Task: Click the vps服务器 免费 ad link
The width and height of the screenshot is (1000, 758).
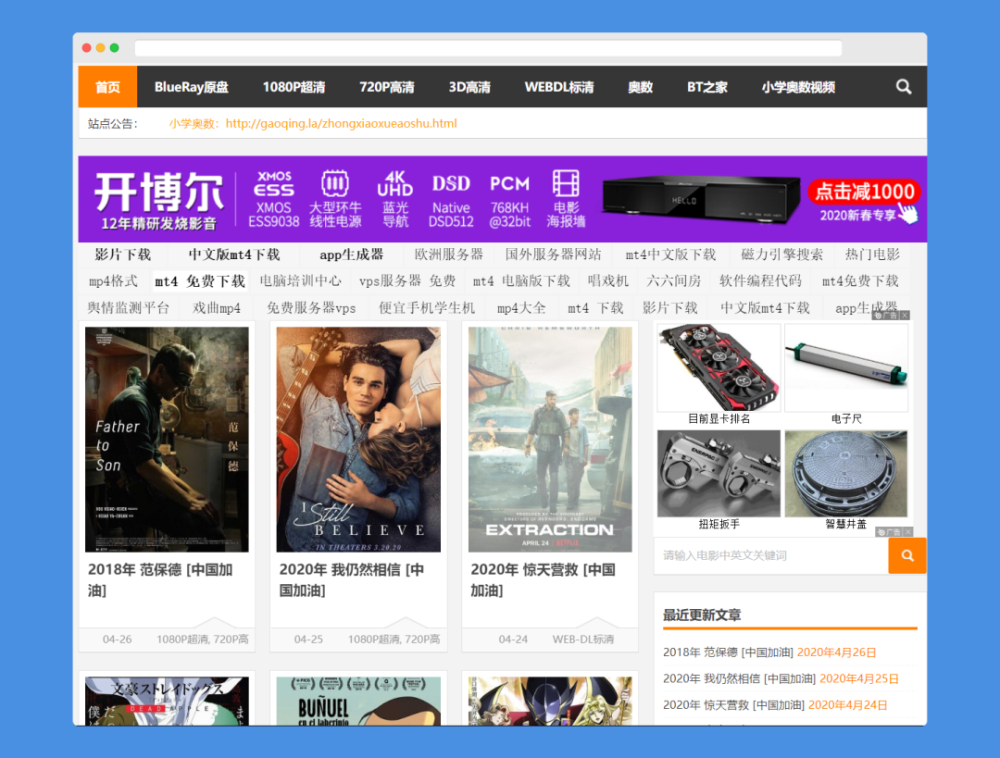Action: click(x=408, y=281)
